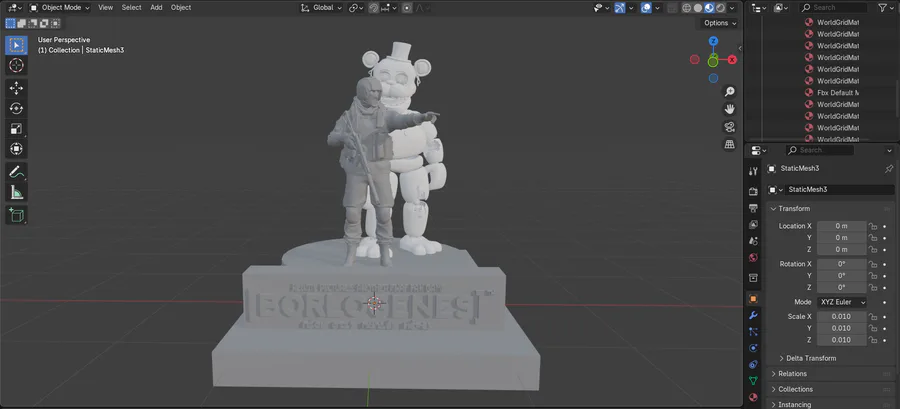Open the XYZ Euler rotation mode dropdown
Screen dimensions: 900x409
coord(841,302)
